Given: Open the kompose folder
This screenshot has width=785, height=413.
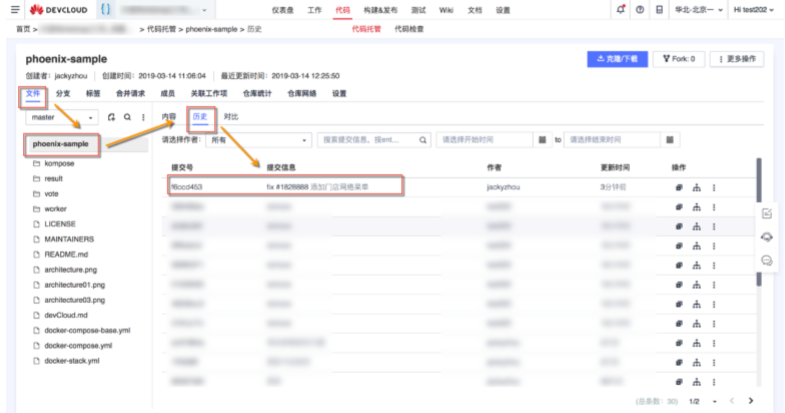Looking at the screenshot, I should [59, 164].
